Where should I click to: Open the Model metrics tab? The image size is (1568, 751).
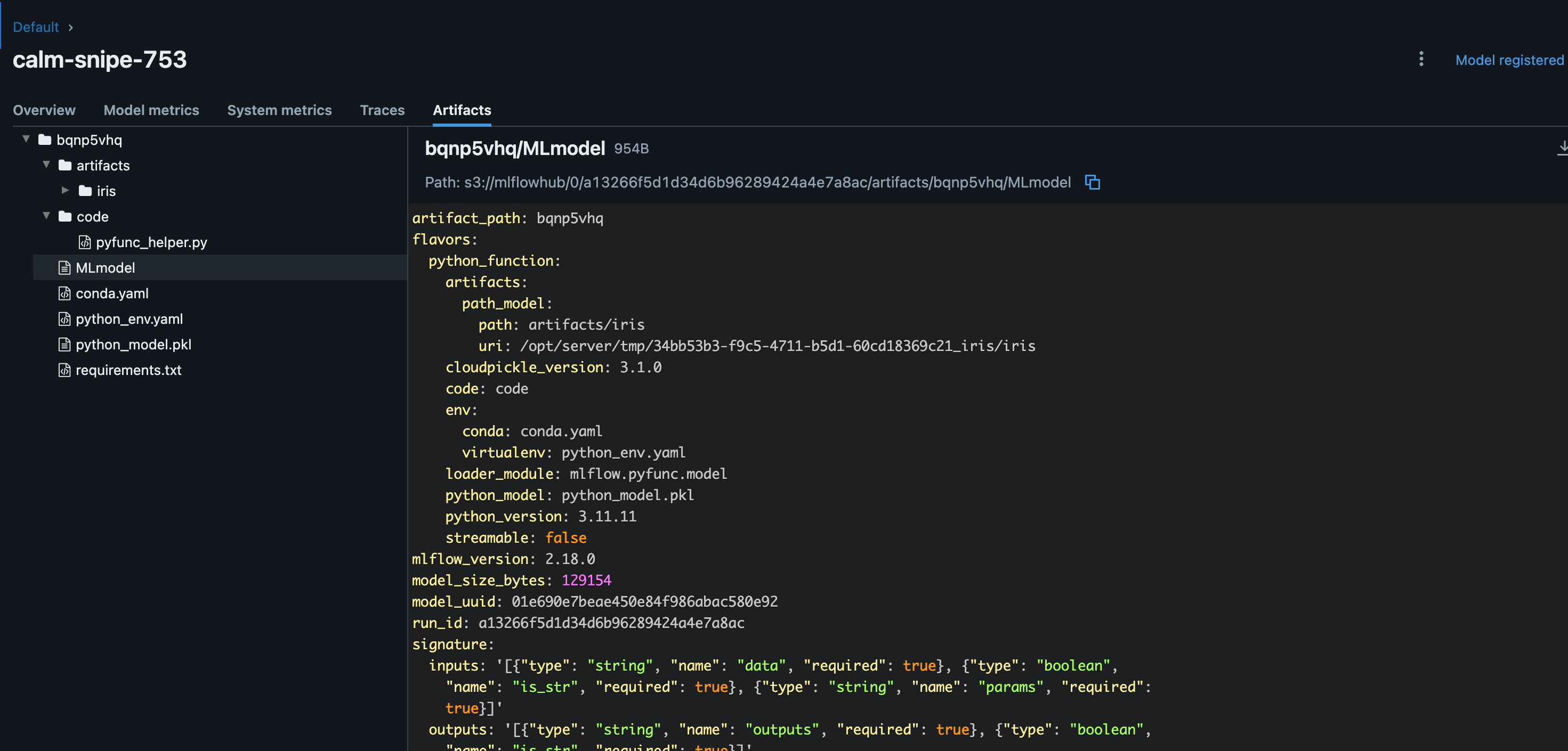tap(151, 110)
